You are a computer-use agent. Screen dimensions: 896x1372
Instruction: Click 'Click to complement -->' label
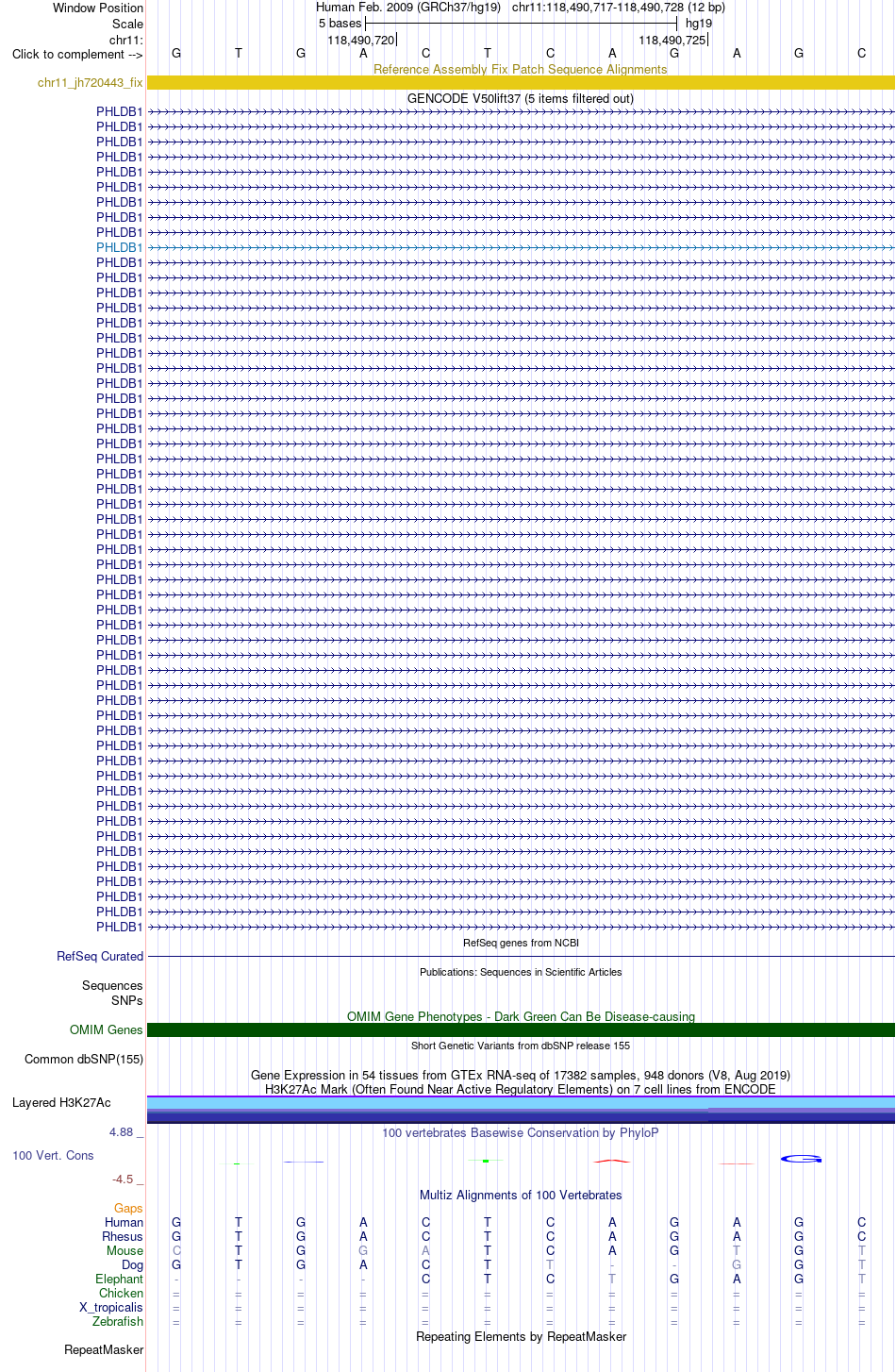(77, 54)
